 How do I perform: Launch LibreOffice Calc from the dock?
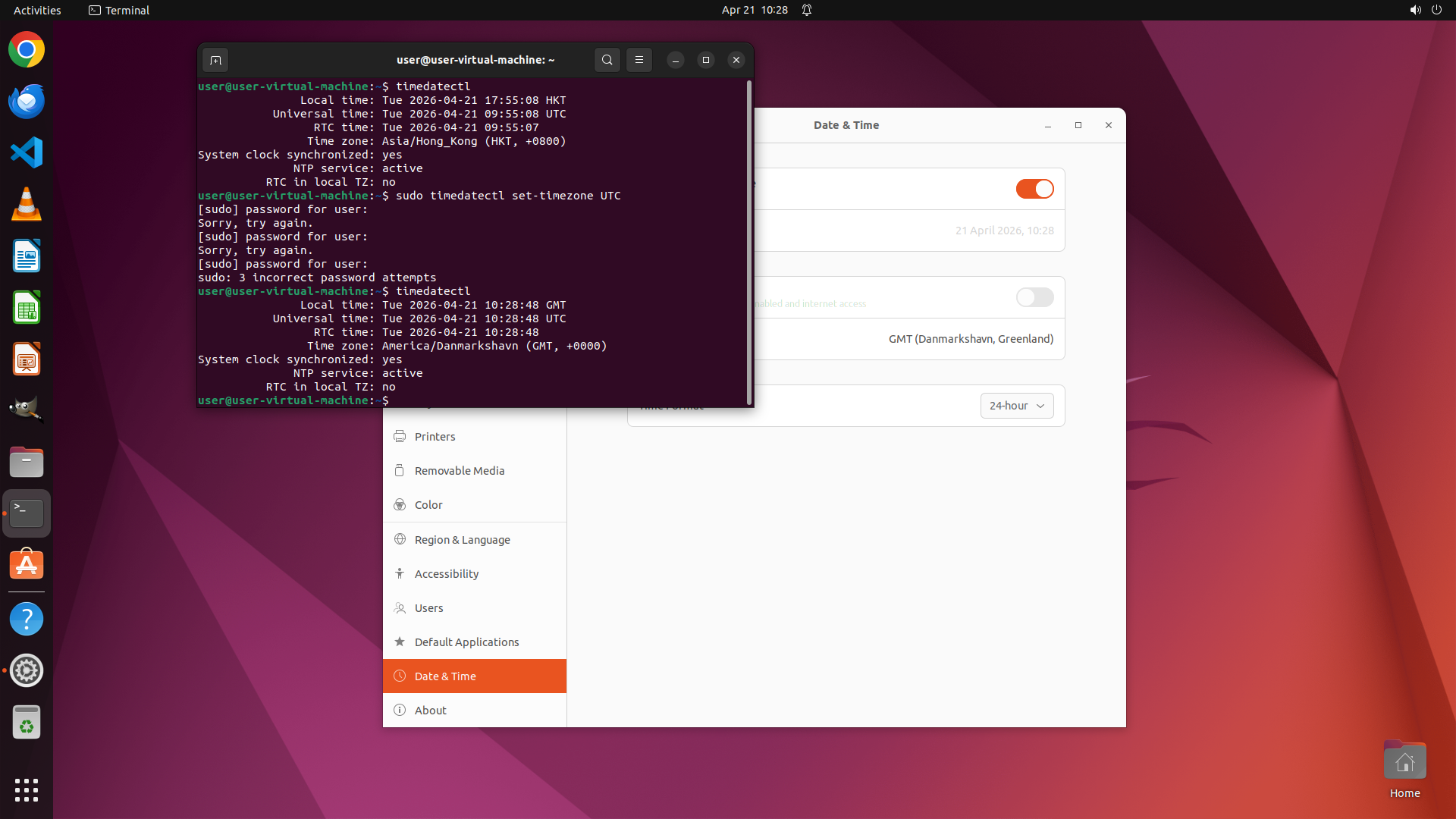27,308
